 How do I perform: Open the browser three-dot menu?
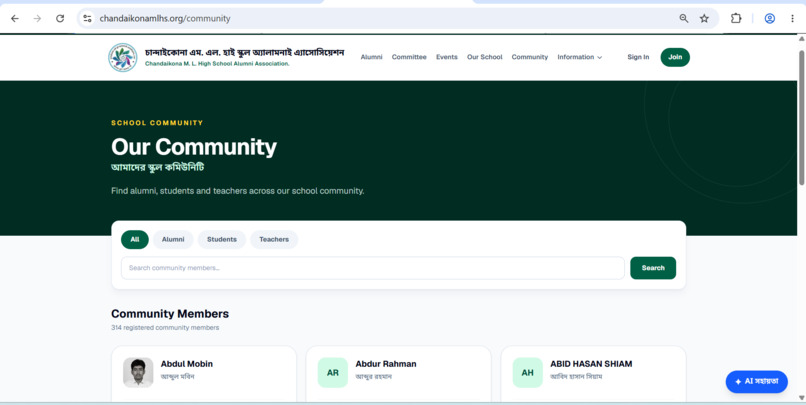coord(792,19)
